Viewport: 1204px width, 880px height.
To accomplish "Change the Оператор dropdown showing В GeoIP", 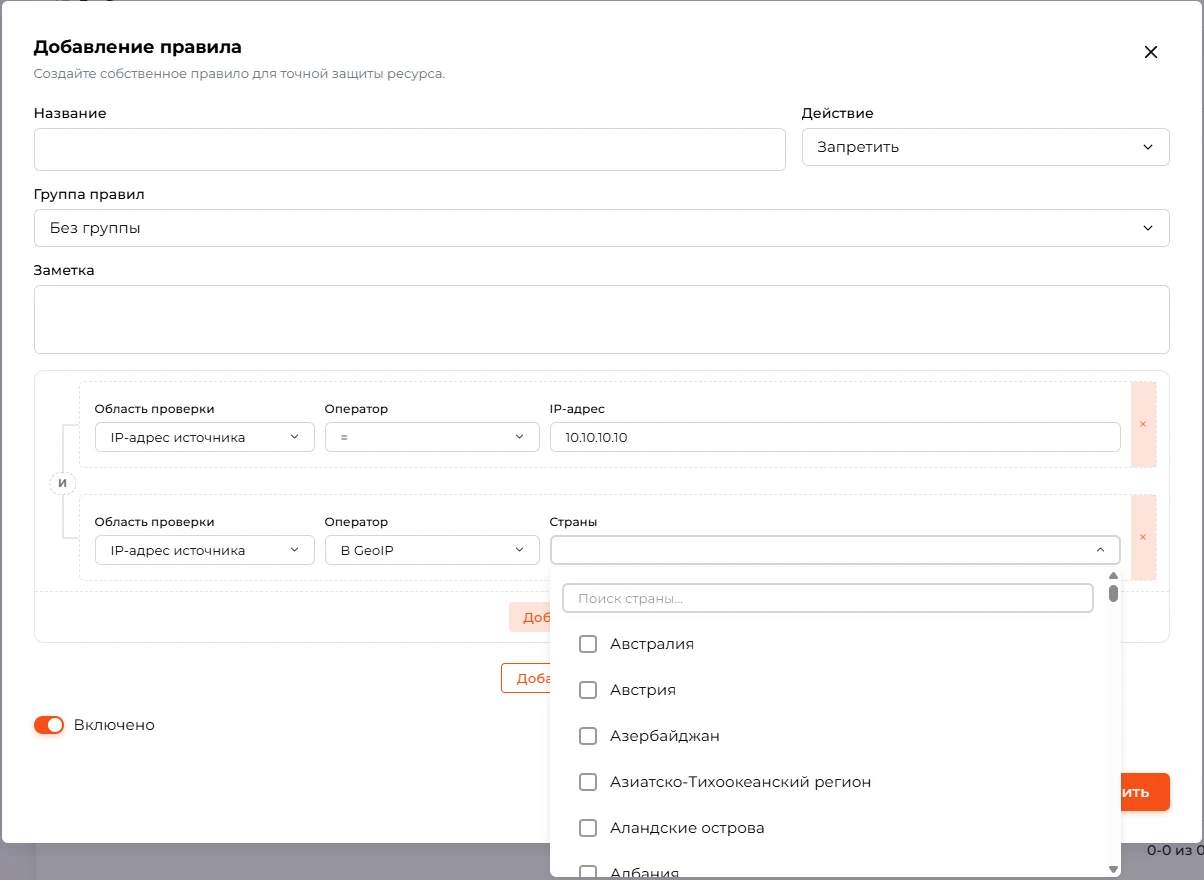I will pyautogui.click(x=432, y=550).
